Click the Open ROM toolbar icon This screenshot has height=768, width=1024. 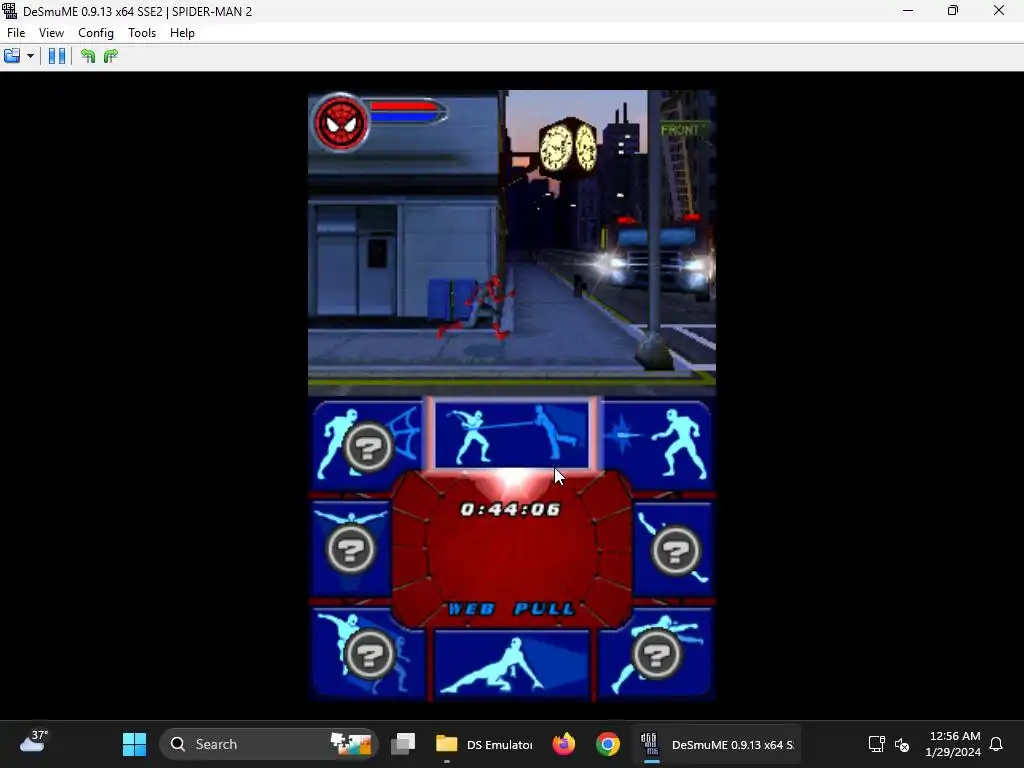click(x=12, y=56)
